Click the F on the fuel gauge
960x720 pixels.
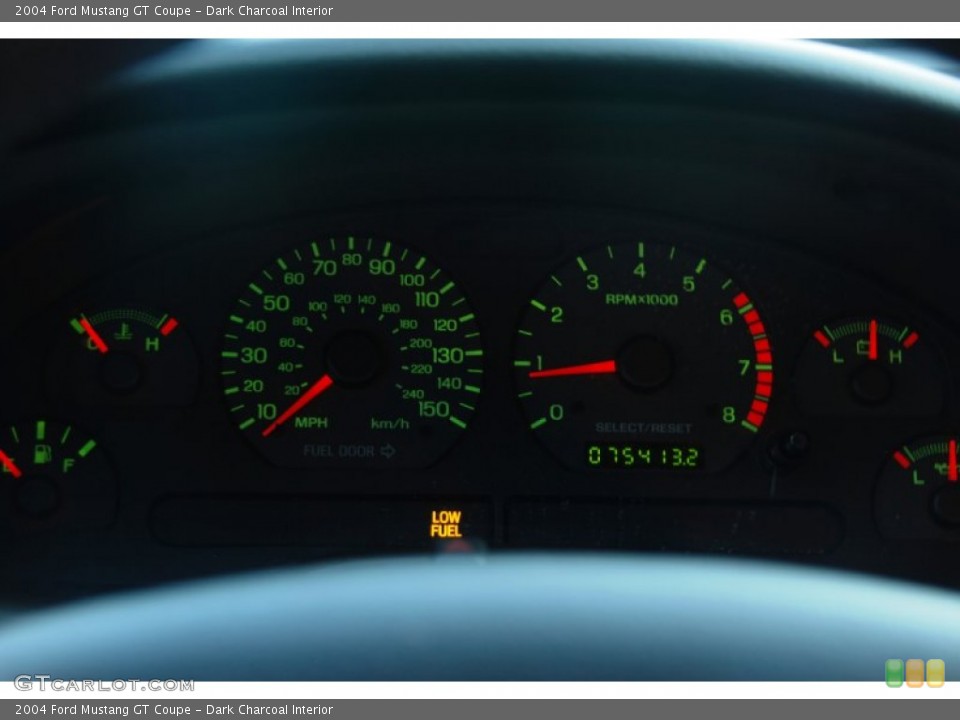(68, 466)
